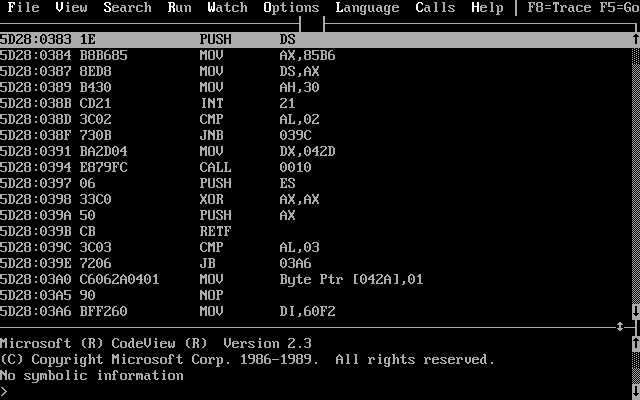The width and height of the screenshot is (640, 400).
Task: Open the View menu
Action: click(x=71, y=8)
